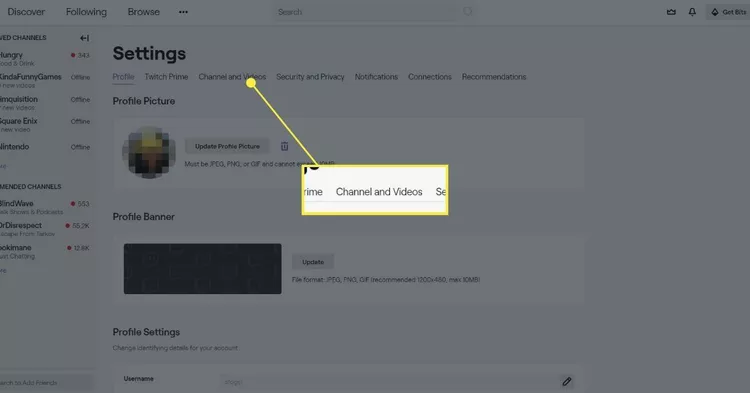This screenshot has width=750, height=393.
Task: Open Jimquisition channel in sidebar
Action: pyautogui.click(x=45, y=103)
